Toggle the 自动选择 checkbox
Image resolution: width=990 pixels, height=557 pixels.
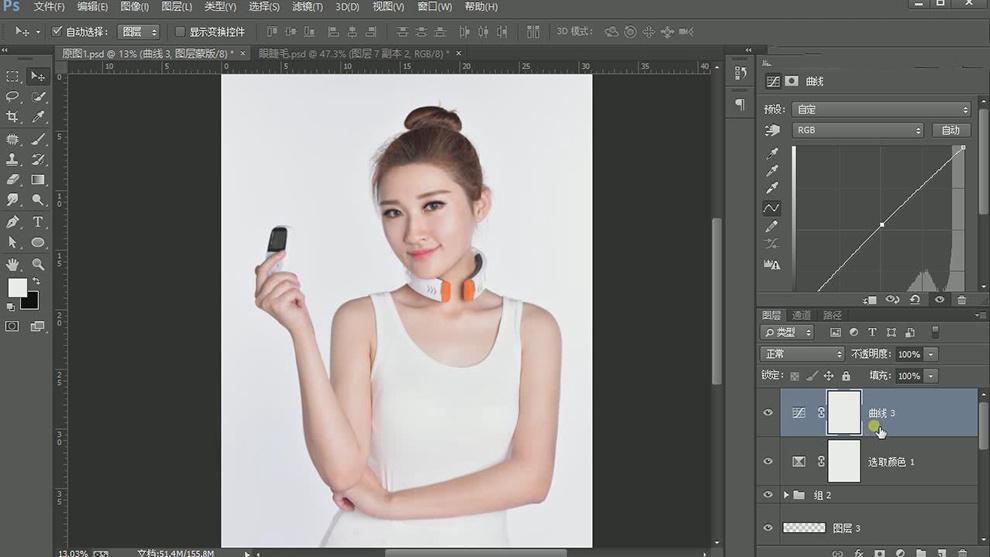57,32
